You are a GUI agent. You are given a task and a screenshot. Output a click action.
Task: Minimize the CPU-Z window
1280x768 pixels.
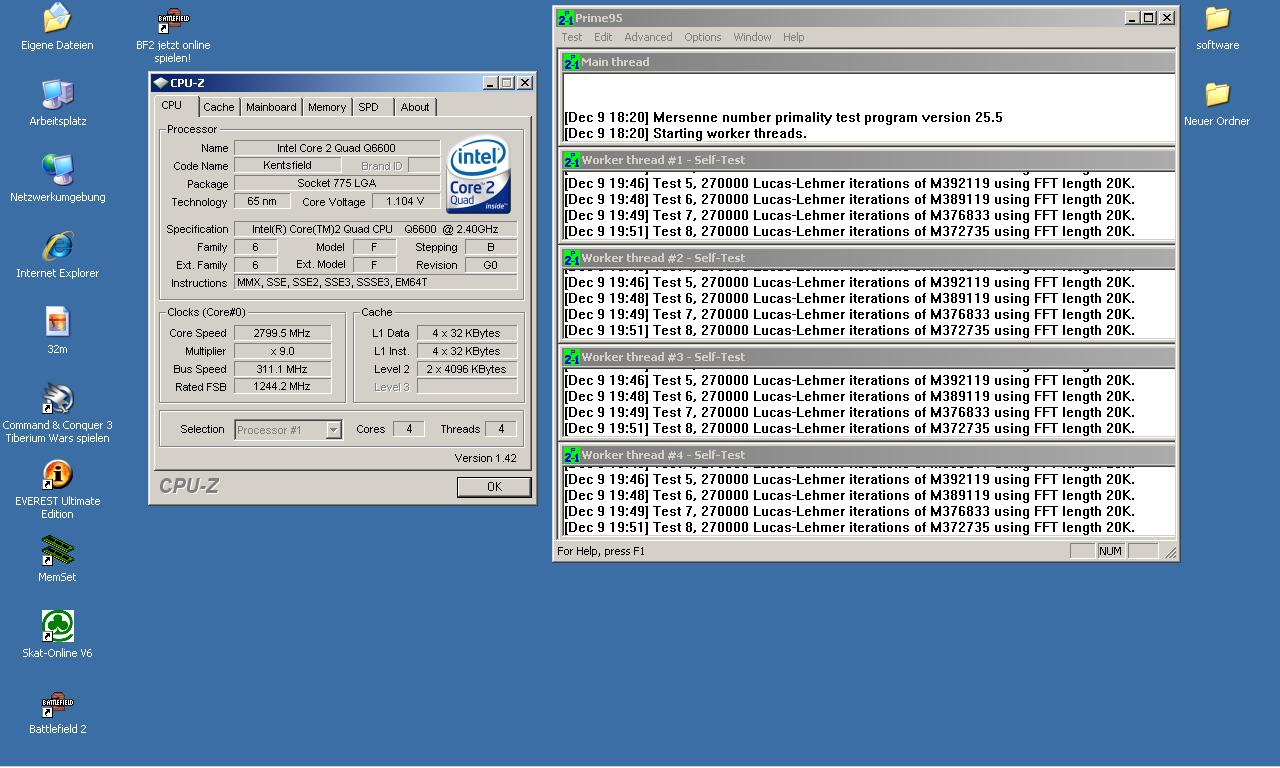490,83
